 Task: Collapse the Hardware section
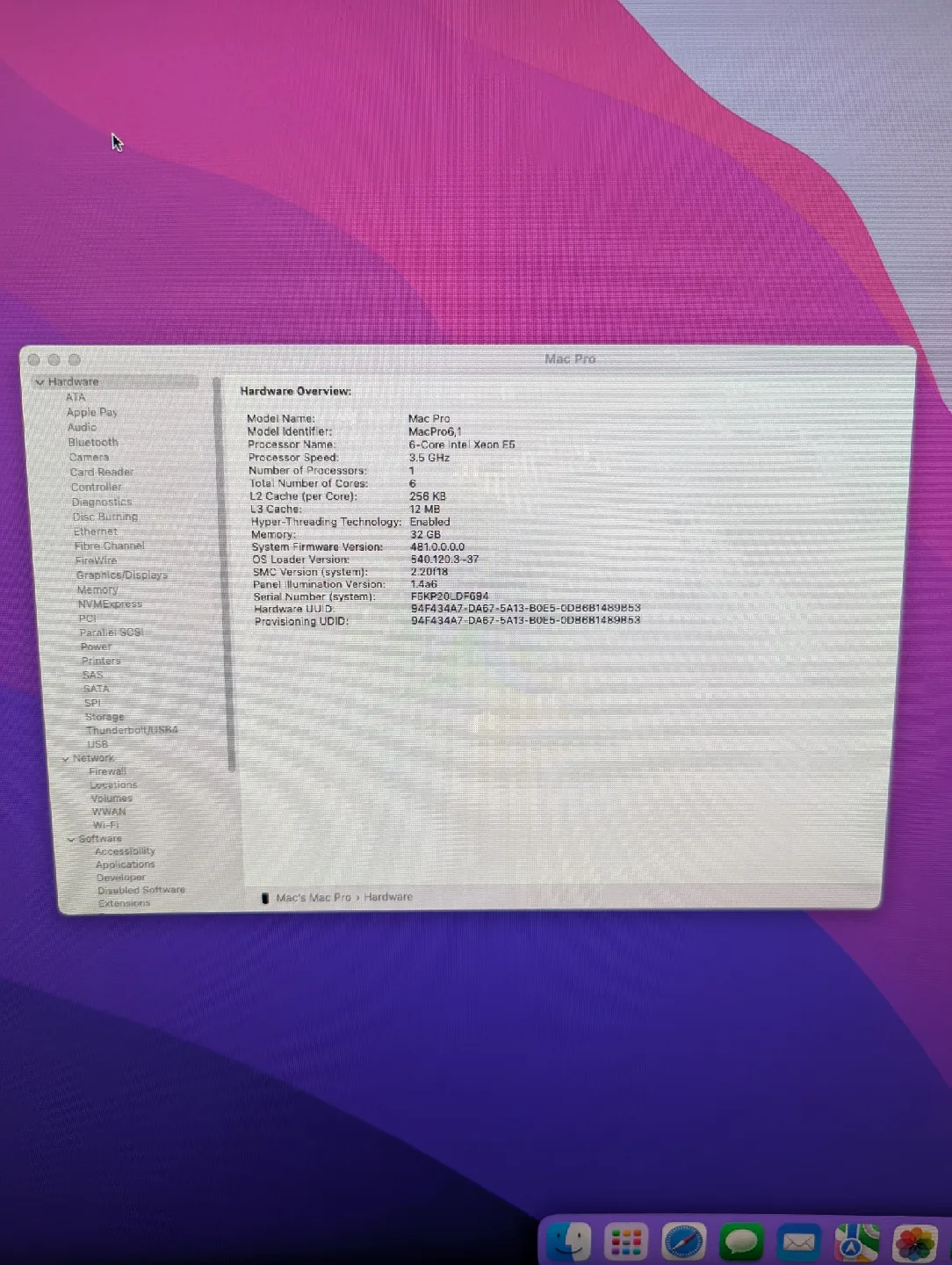pyautogui.click(x=40, y=381)
